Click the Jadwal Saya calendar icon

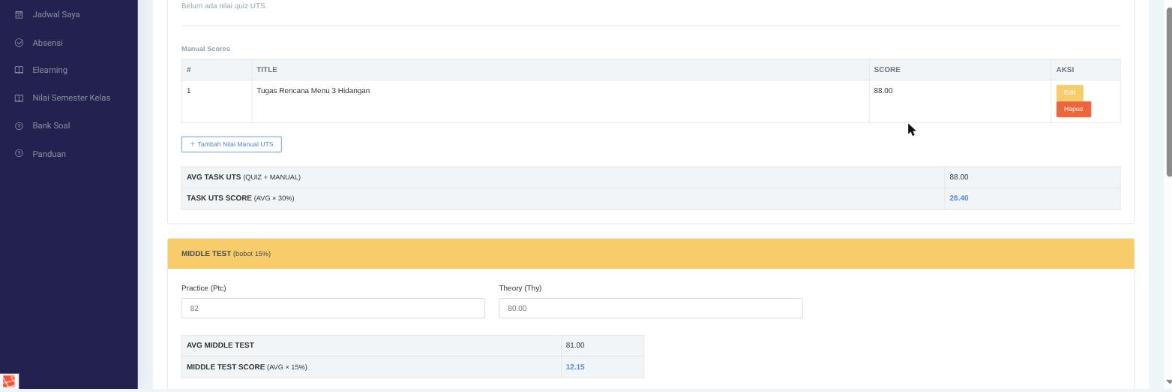(19, 14)
